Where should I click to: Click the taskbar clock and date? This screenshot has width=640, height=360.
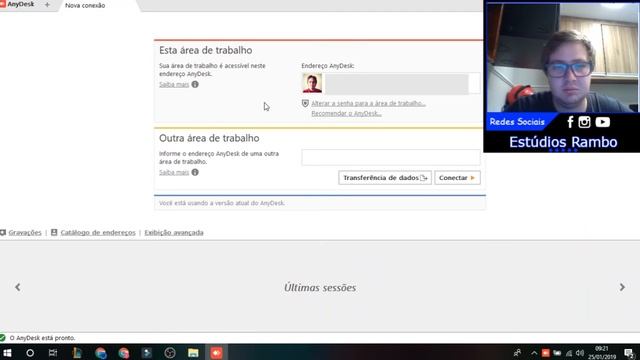602,353
